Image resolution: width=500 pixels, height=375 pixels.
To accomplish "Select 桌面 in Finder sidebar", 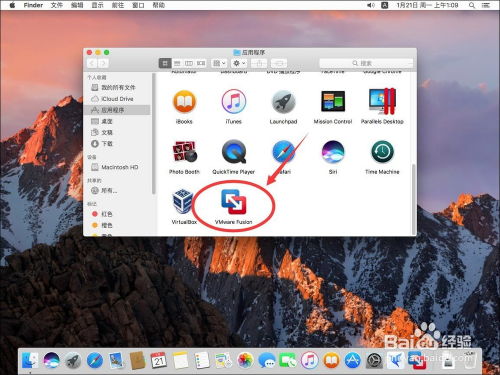I will pos(118,121).
